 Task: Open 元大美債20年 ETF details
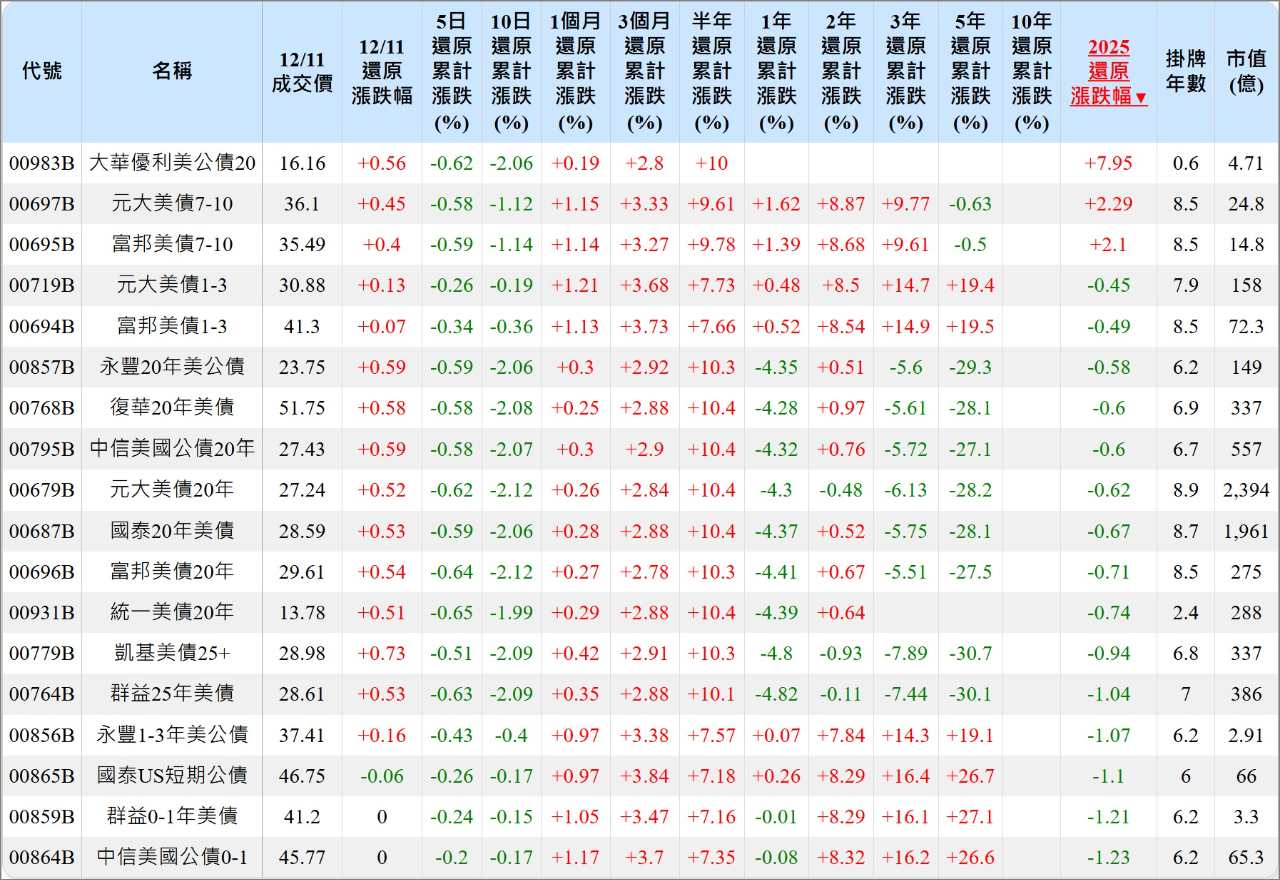point(171,490)
